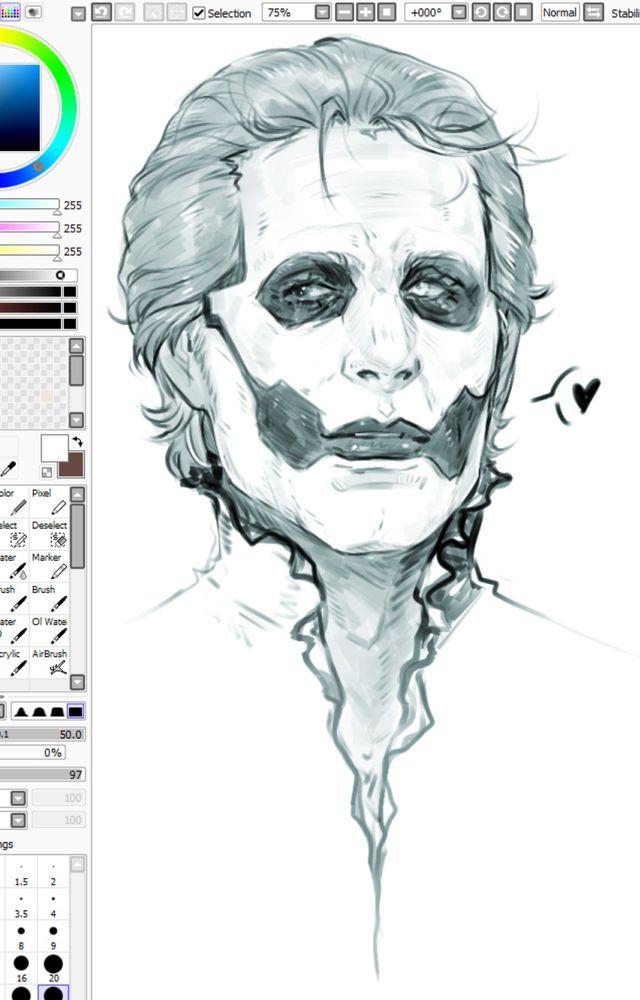Select the fully flat rectangular brush edge shape
640x1000 pixels.
point(75,711)
